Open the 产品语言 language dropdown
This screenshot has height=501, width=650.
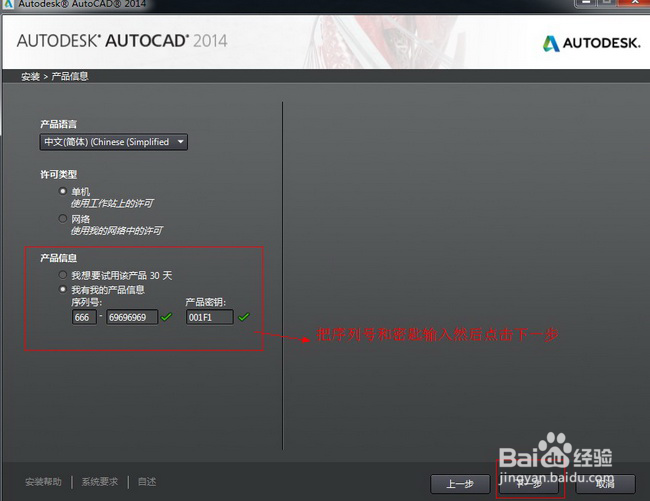coord(114,142)
